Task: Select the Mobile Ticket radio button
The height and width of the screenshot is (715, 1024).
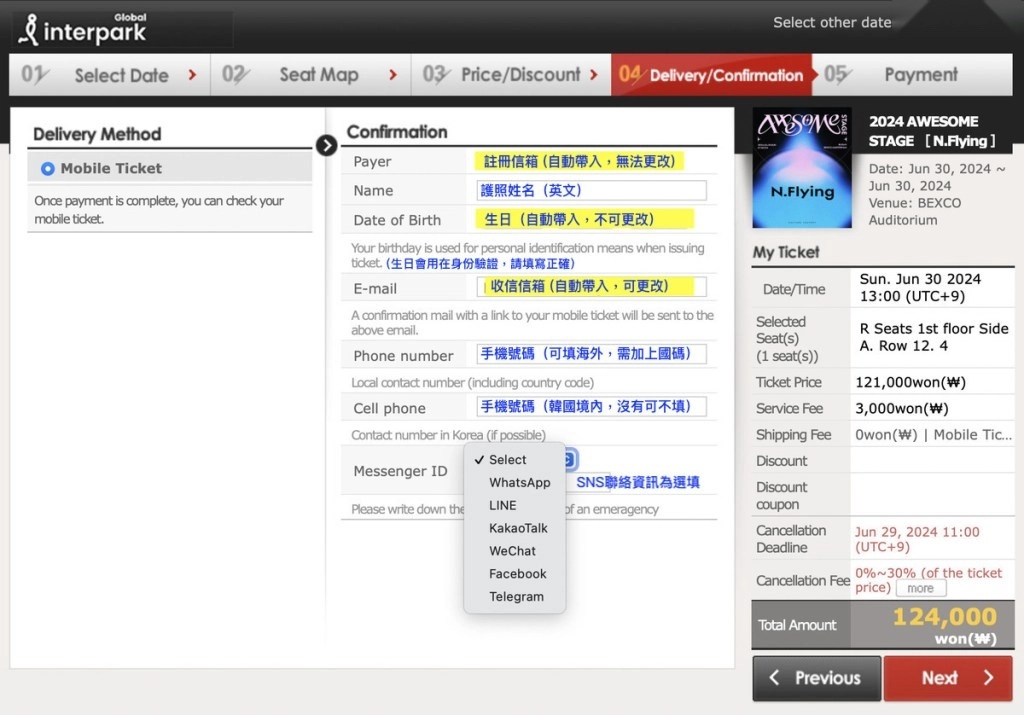Action: click(48, 168)
